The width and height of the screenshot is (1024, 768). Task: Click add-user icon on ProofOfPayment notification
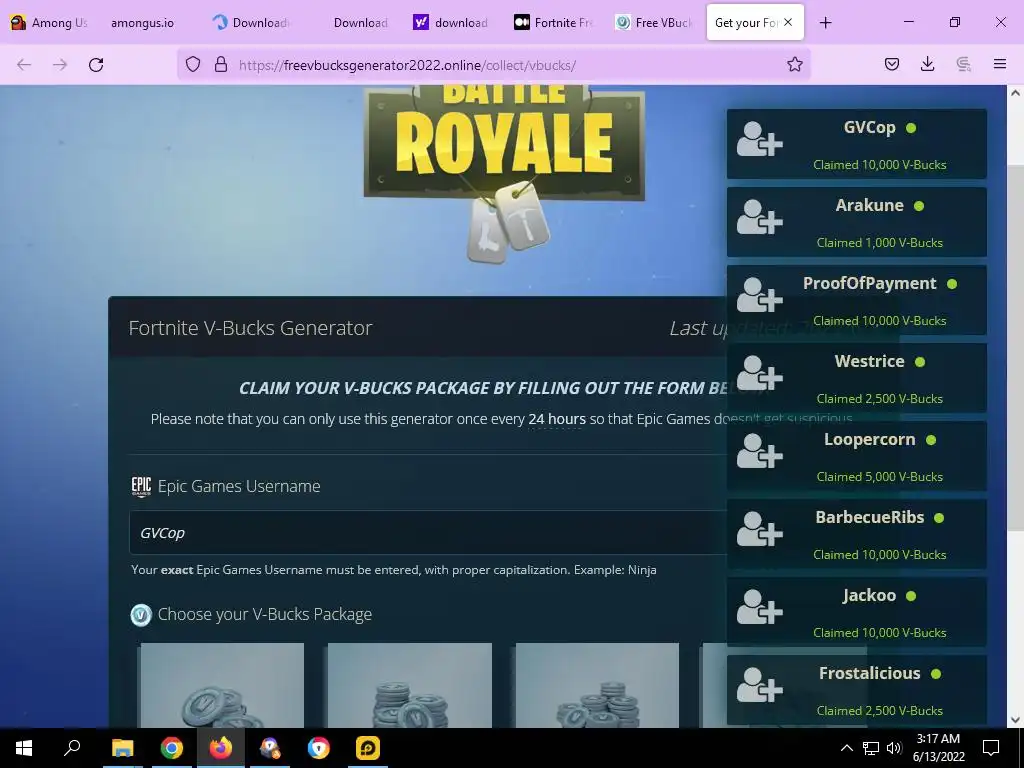[760, 295]
